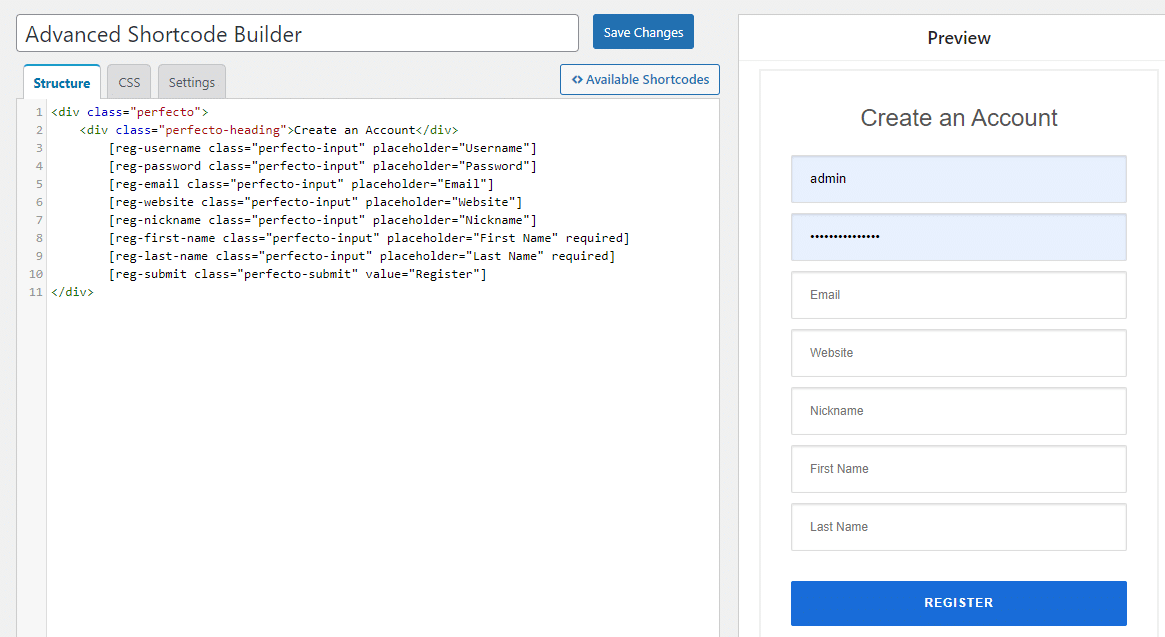Save changes with the Save Changes button

[x=643, y=32]
